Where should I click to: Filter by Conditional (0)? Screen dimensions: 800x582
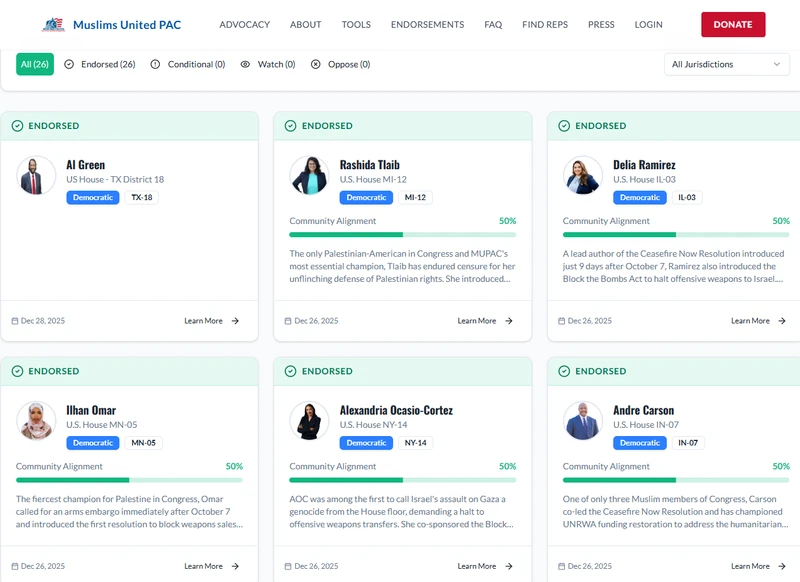(x=188, y=64)
